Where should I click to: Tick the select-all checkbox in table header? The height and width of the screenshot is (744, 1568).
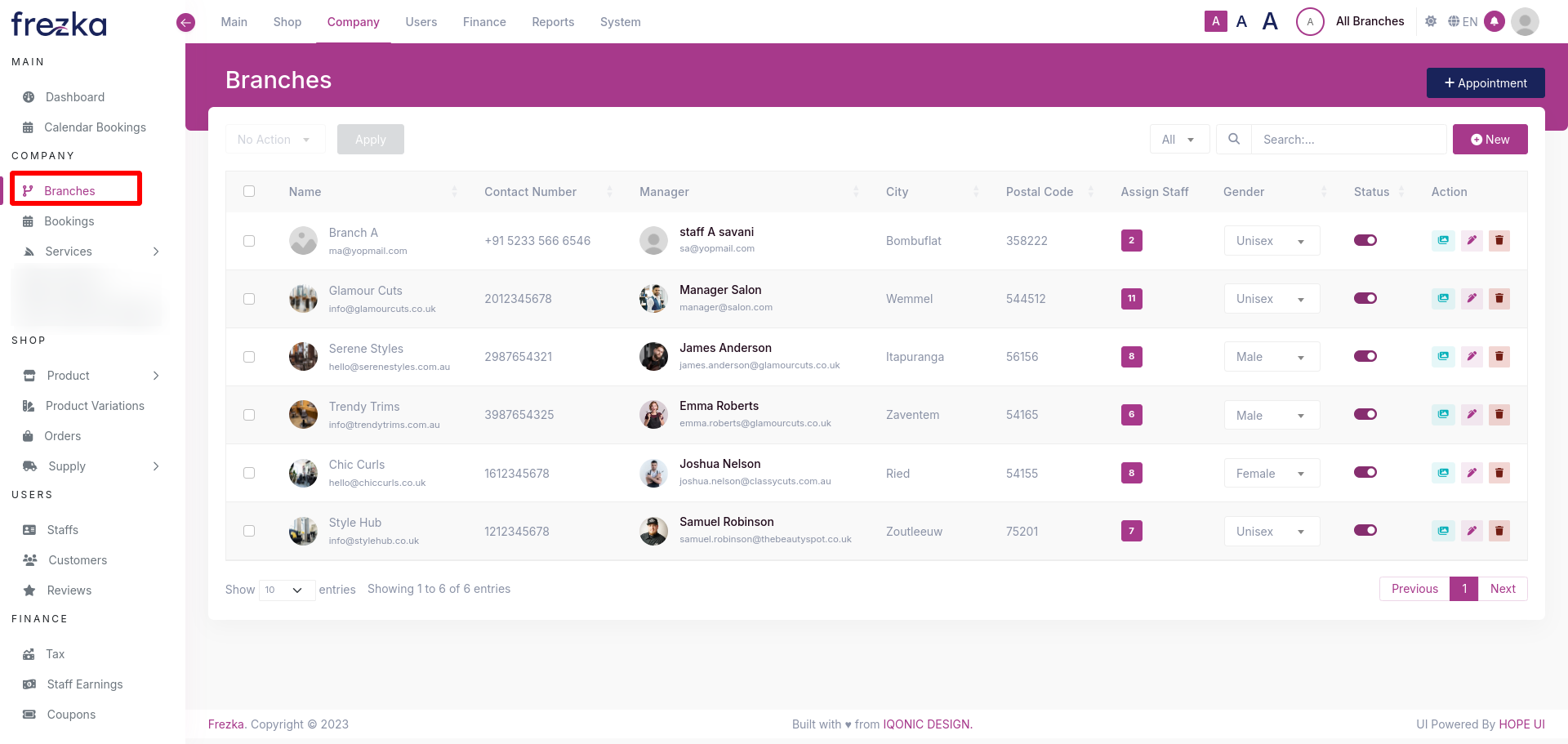click(x=249, y=191)
